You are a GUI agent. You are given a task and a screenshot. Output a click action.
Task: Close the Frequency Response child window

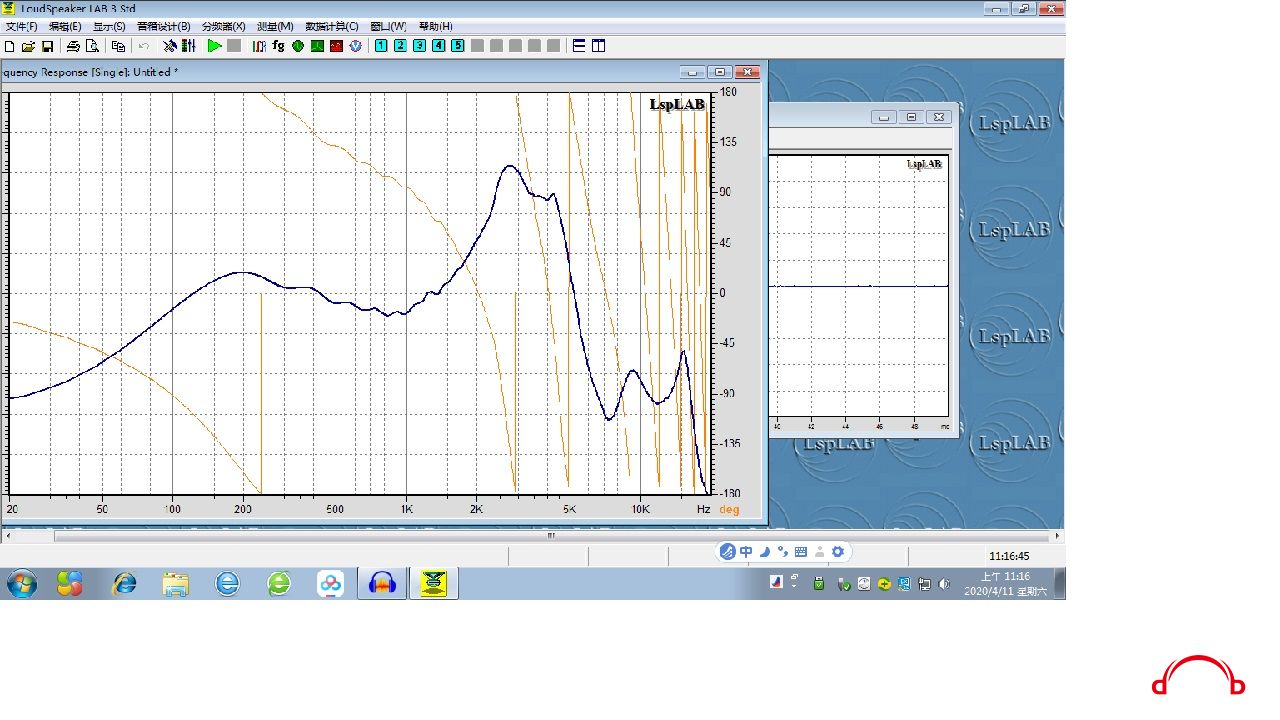(748, 72)
